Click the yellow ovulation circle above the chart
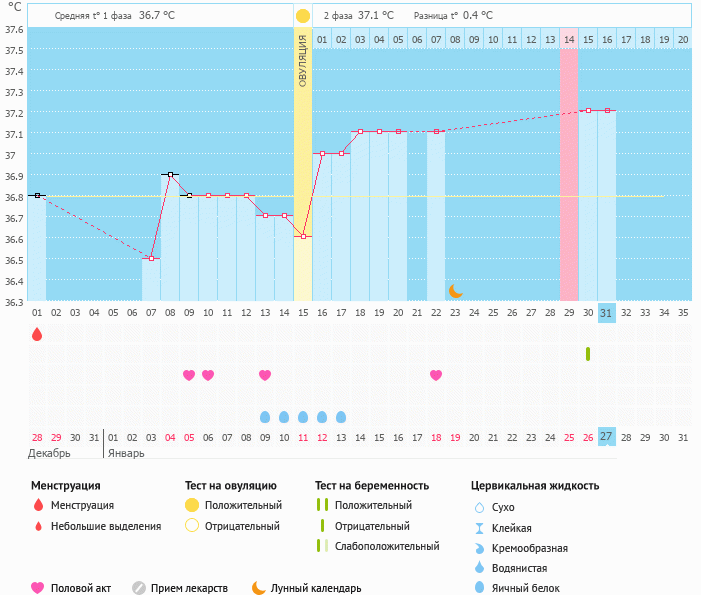This screenshot has width=701, height=595. point(303,17)
